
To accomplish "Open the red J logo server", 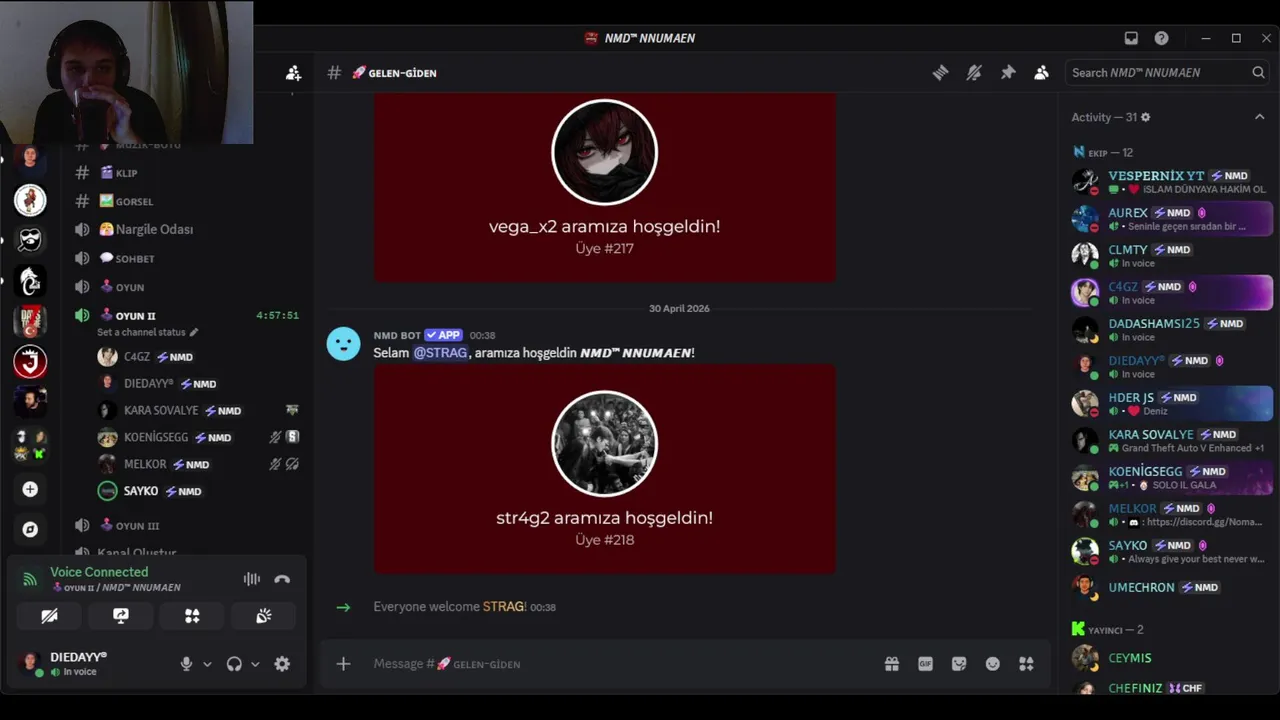I will coord(30,361).
